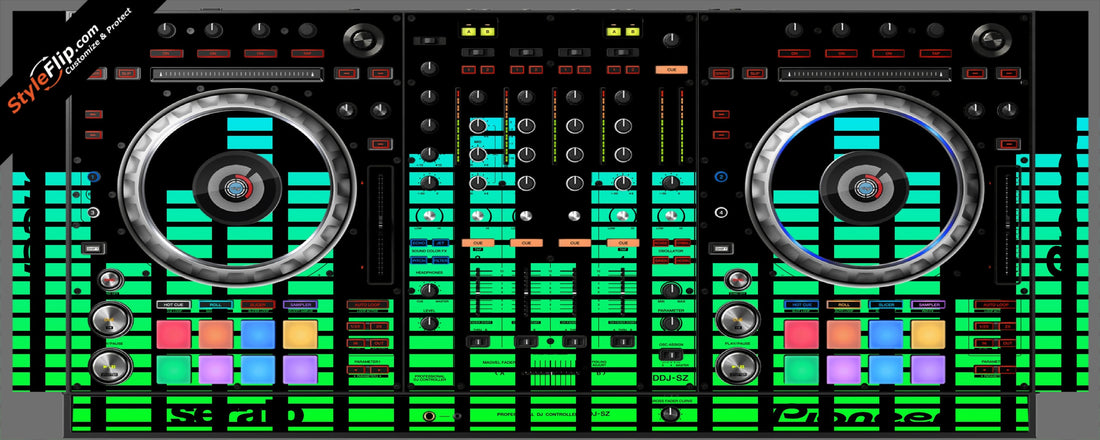Toggle SLIP mode on right deck
The height and width of the screenshot is (440, 1100).
[x=755, y=73]
